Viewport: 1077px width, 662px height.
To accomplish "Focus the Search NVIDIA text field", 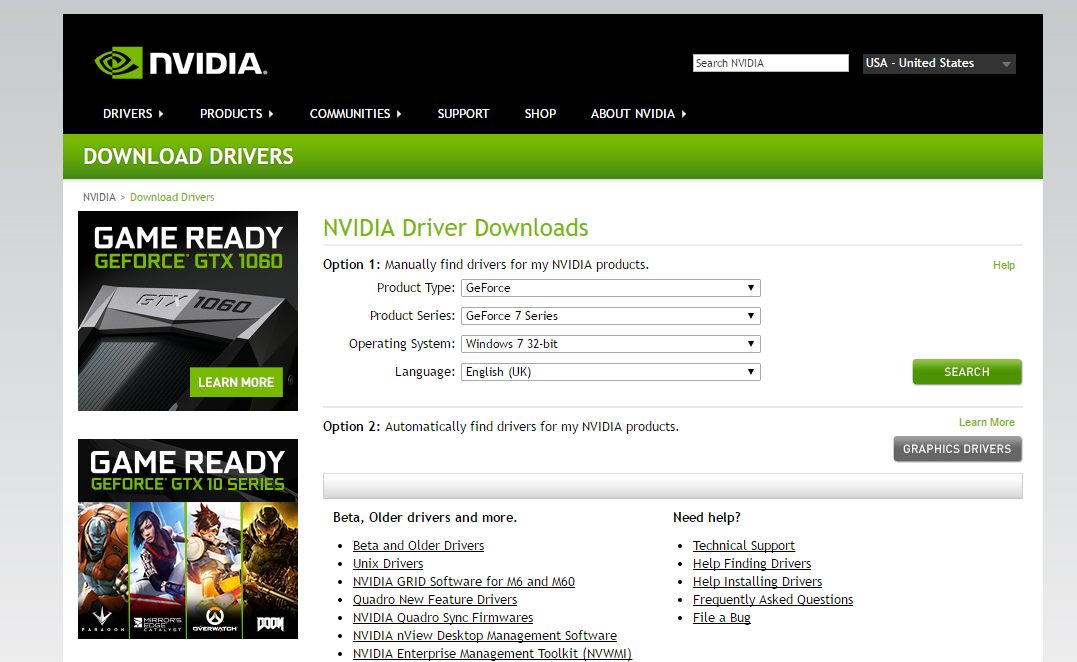I will click(x=770, y=63).
